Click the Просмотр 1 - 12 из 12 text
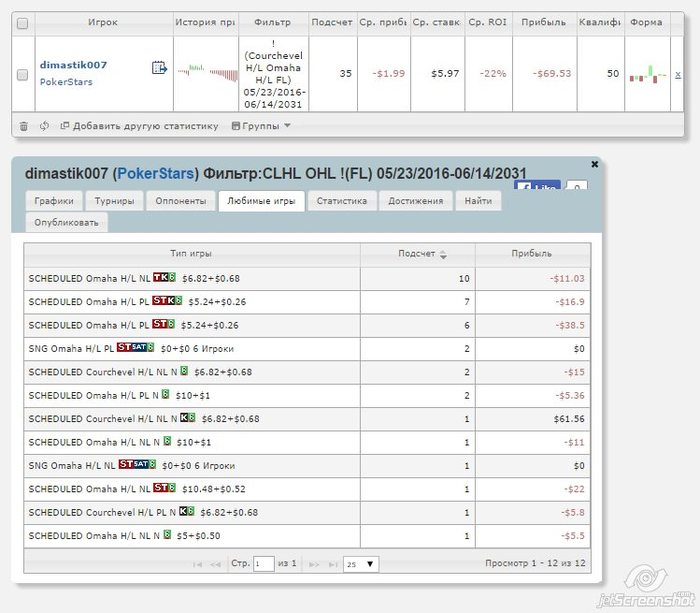 535,563
